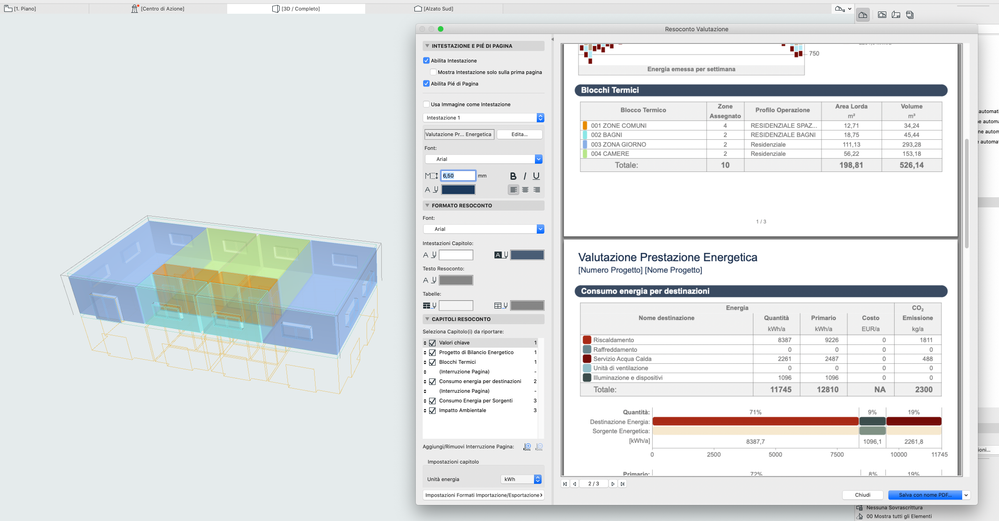Click Testo Resoconto gray color swatch

[x=456, y=280]
